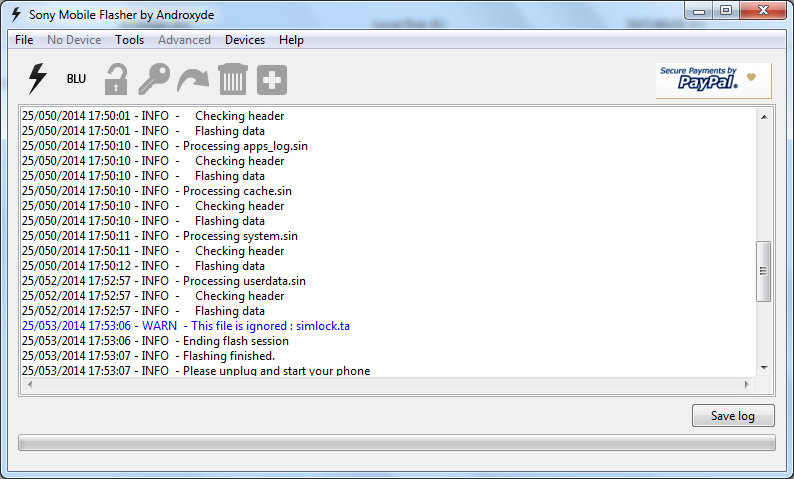This screenshot has width=794, height=479.
Task: Minimize the Sony Mobile Flasher window
Action: pyautogui.click(x=699, y=11)
